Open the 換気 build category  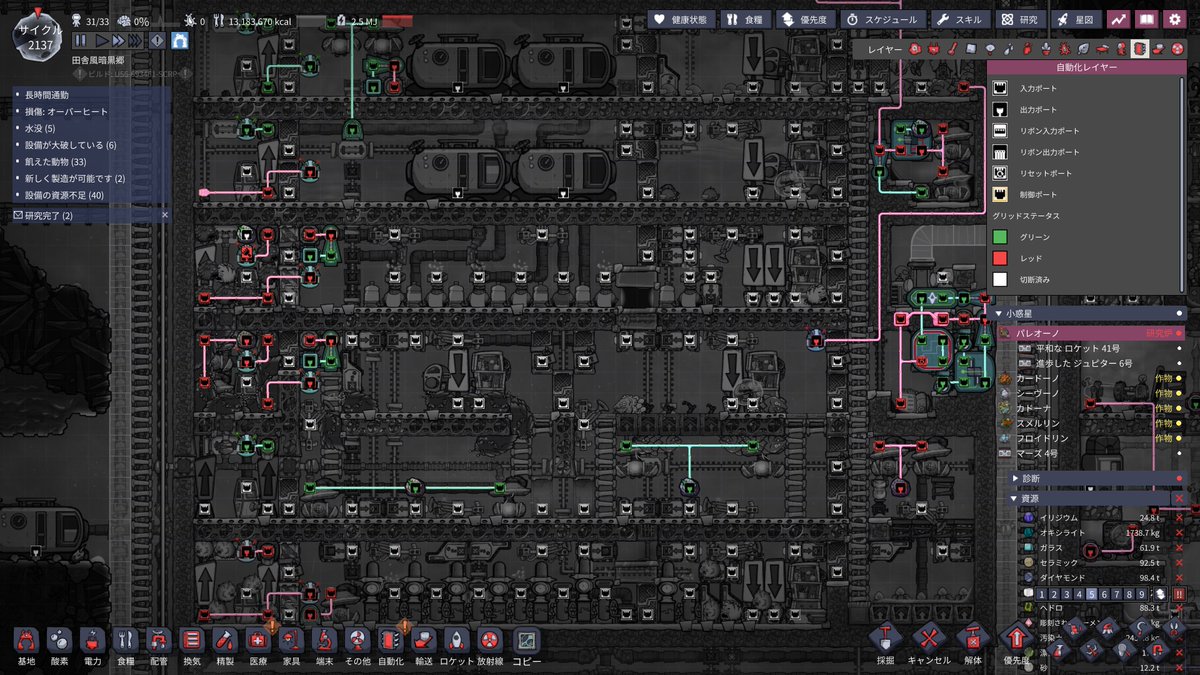[x=192, y=646]
